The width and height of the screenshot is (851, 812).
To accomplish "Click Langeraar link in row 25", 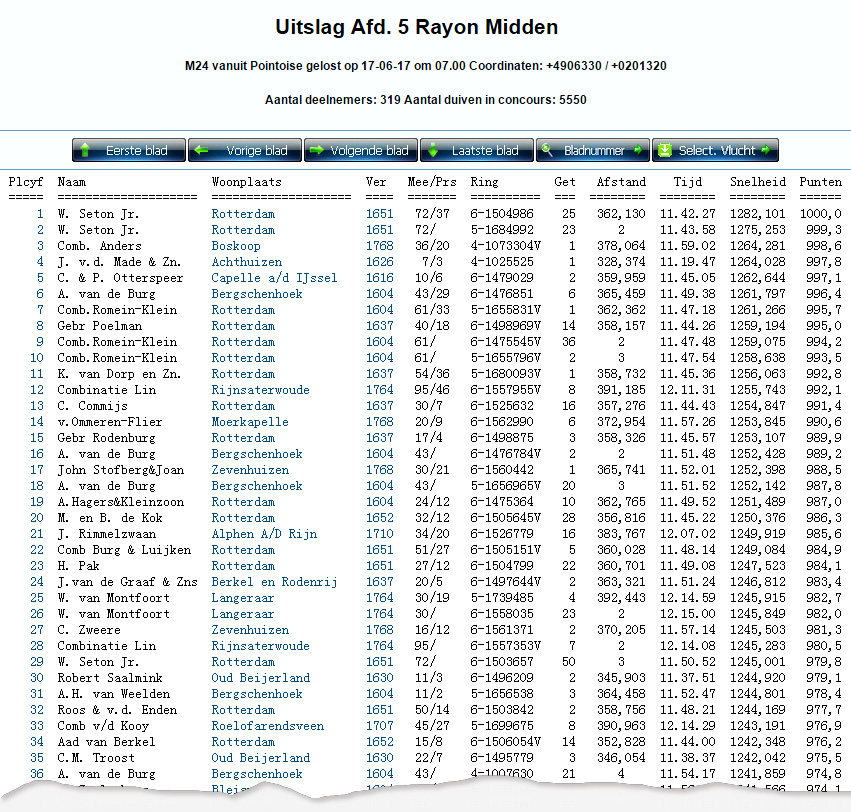I will tap(243, 598).
